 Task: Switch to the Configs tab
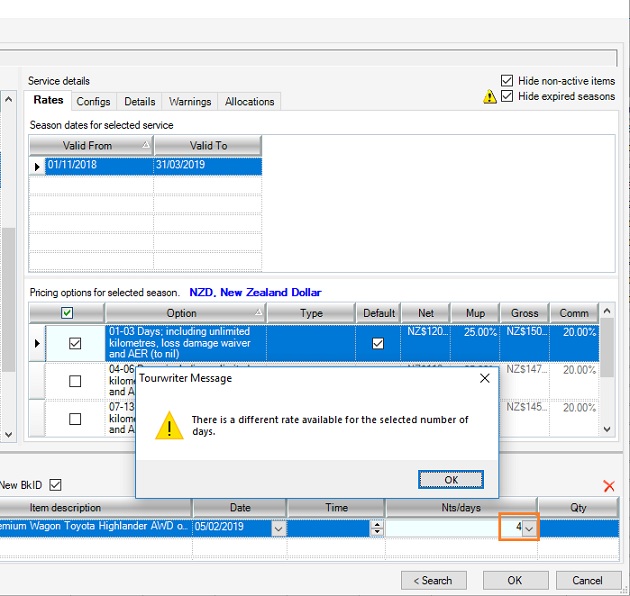[x=93, y=102]
